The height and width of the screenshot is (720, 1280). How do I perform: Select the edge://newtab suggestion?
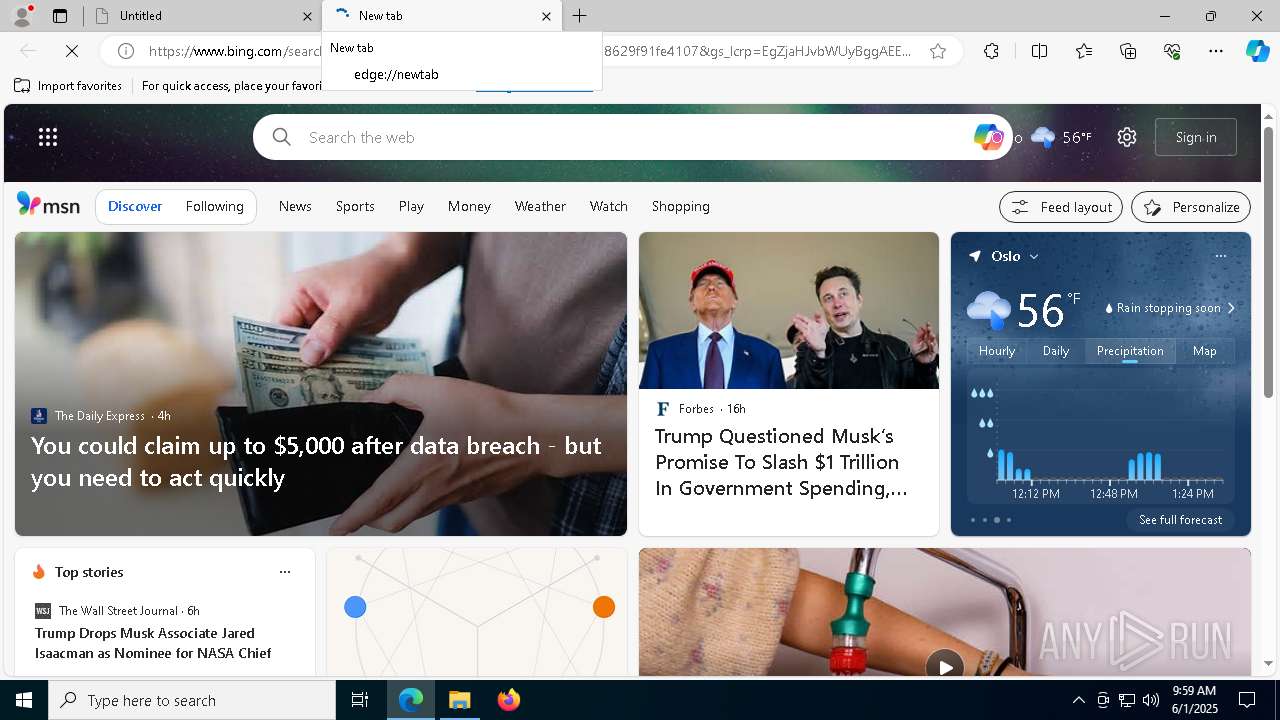click(462, 74)
